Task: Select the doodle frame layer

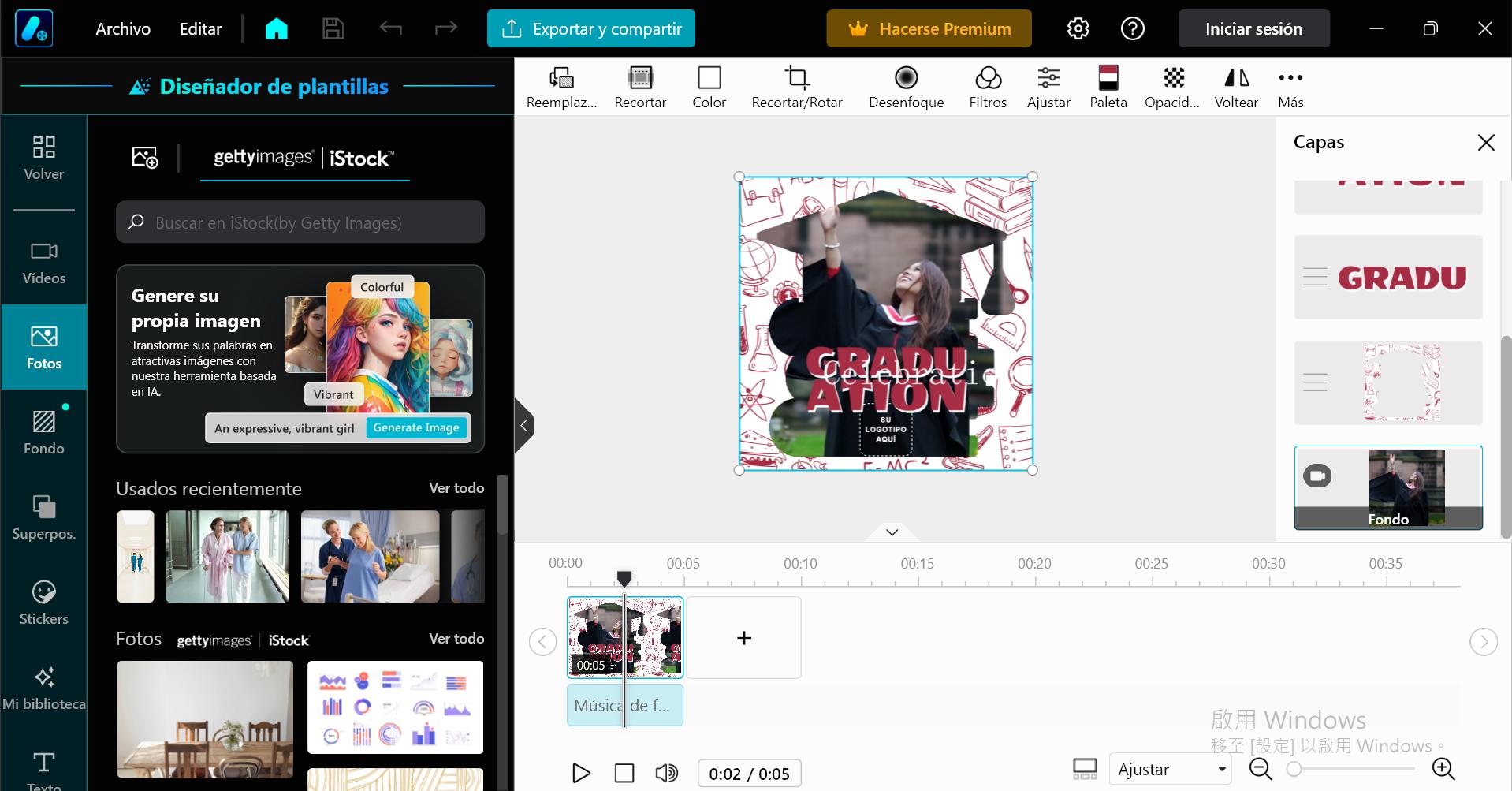Action: pyautogui.click(x=1388, y=383)
